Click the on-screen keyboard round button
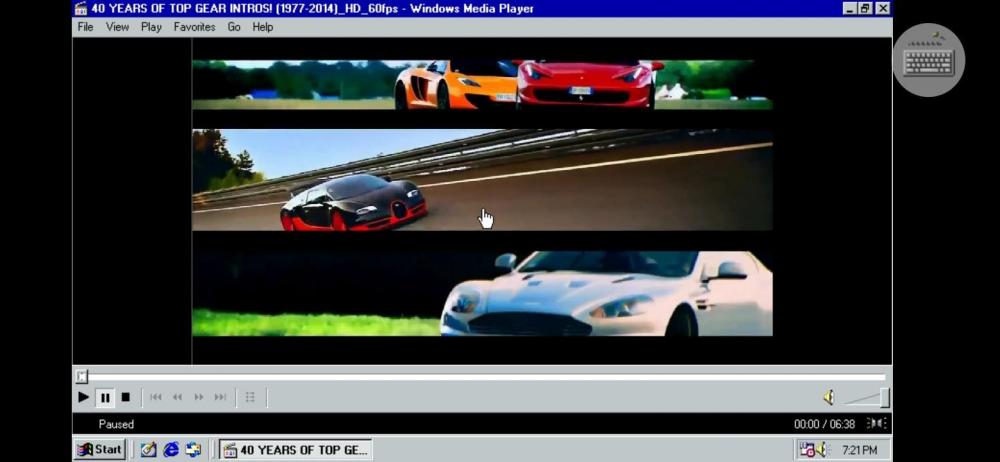This screenshot has width=1000, height=462. click(929, 60)
